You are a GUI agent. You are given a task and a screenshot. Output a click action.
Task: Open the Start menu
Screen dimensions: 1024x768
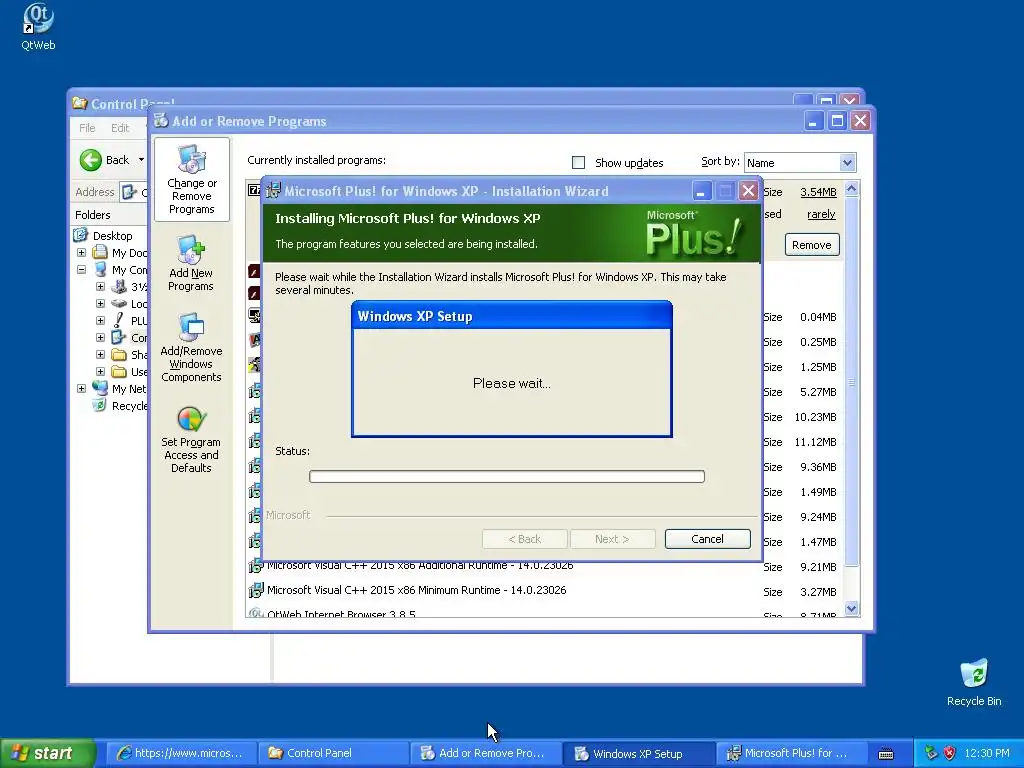point(48,753)
